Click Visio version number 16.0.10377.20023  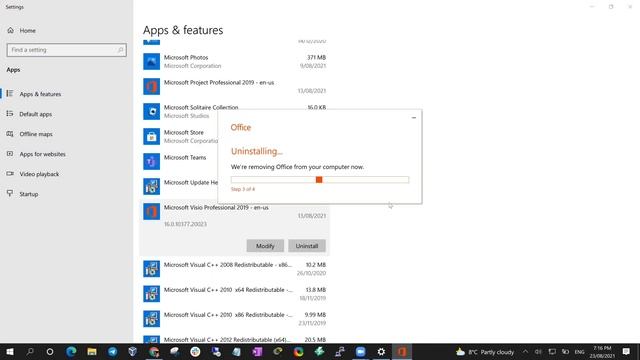point(185,224)
